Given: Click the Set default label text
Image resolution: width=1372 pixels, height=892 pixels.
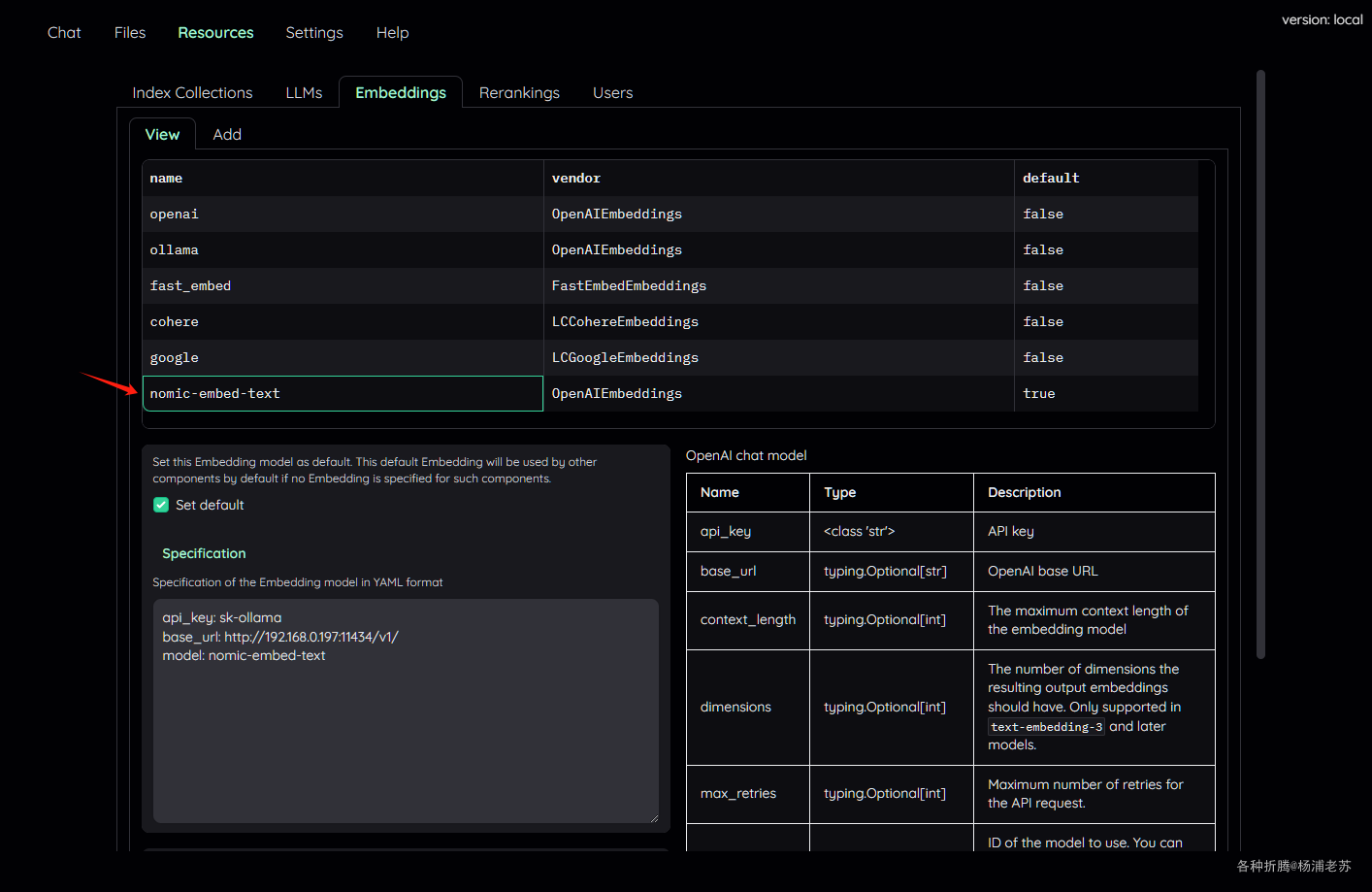Looking at the screenshot, I should click(x=210, y=505).
